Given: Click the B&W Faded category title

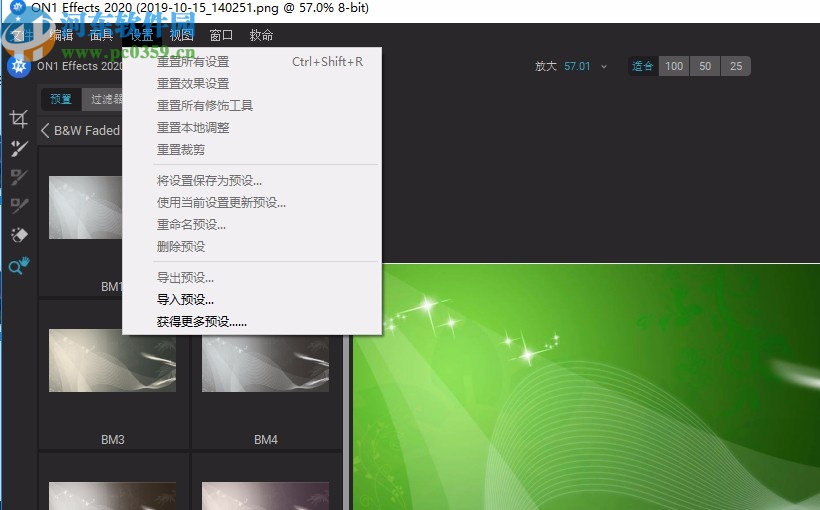Looking at the screenshot, I should tap(87, 130).
